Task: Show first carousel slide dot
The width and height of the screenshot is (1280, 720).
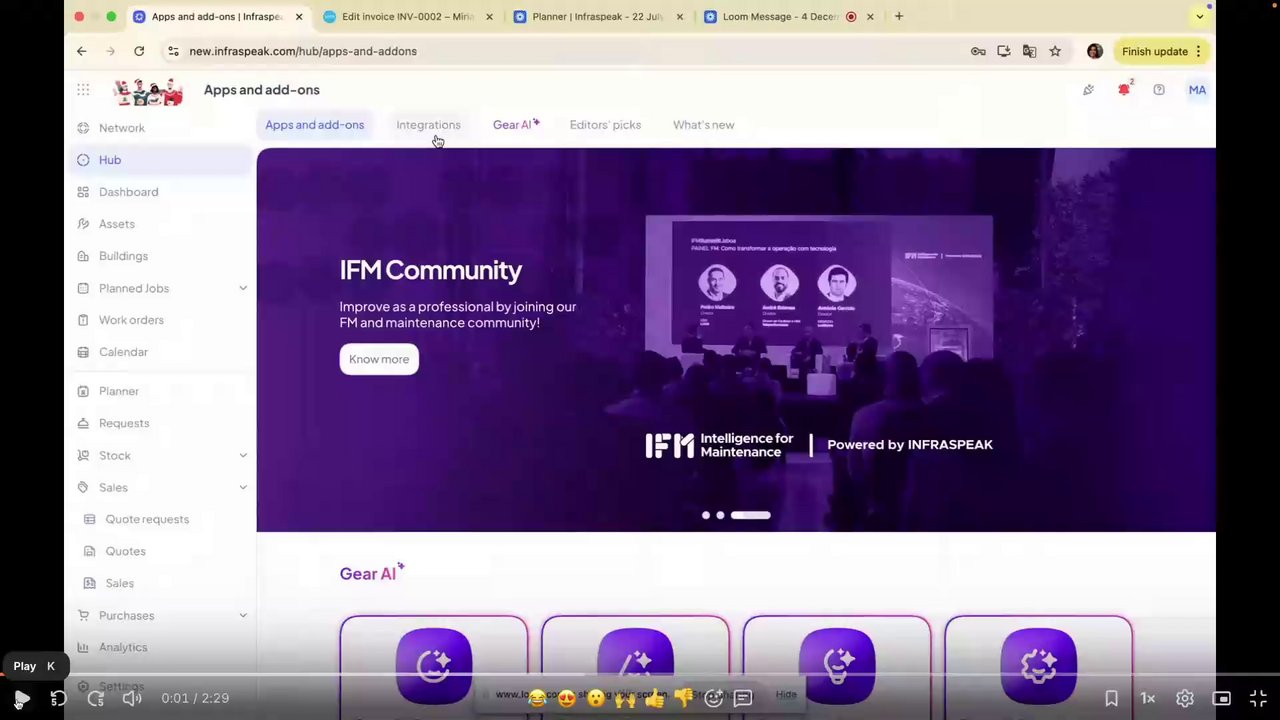Action: point(706,515)
